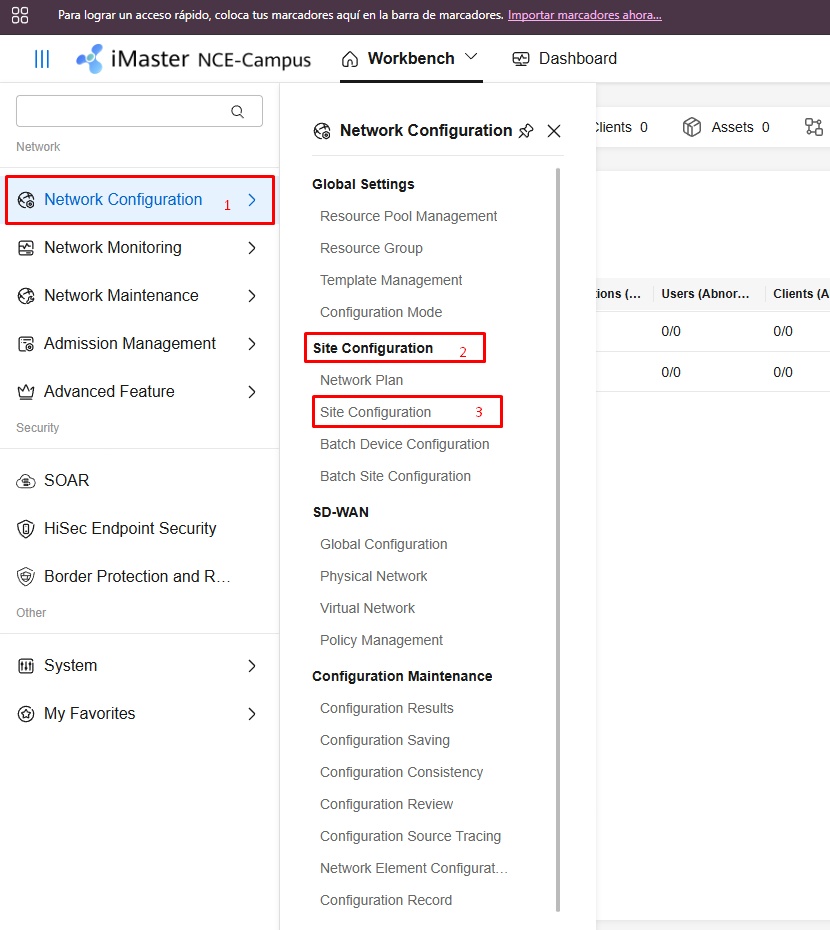The width and height of the screenshot is (830, 930).
Task: Switch to the Dashboard tab
Action: tap(565, 59)
